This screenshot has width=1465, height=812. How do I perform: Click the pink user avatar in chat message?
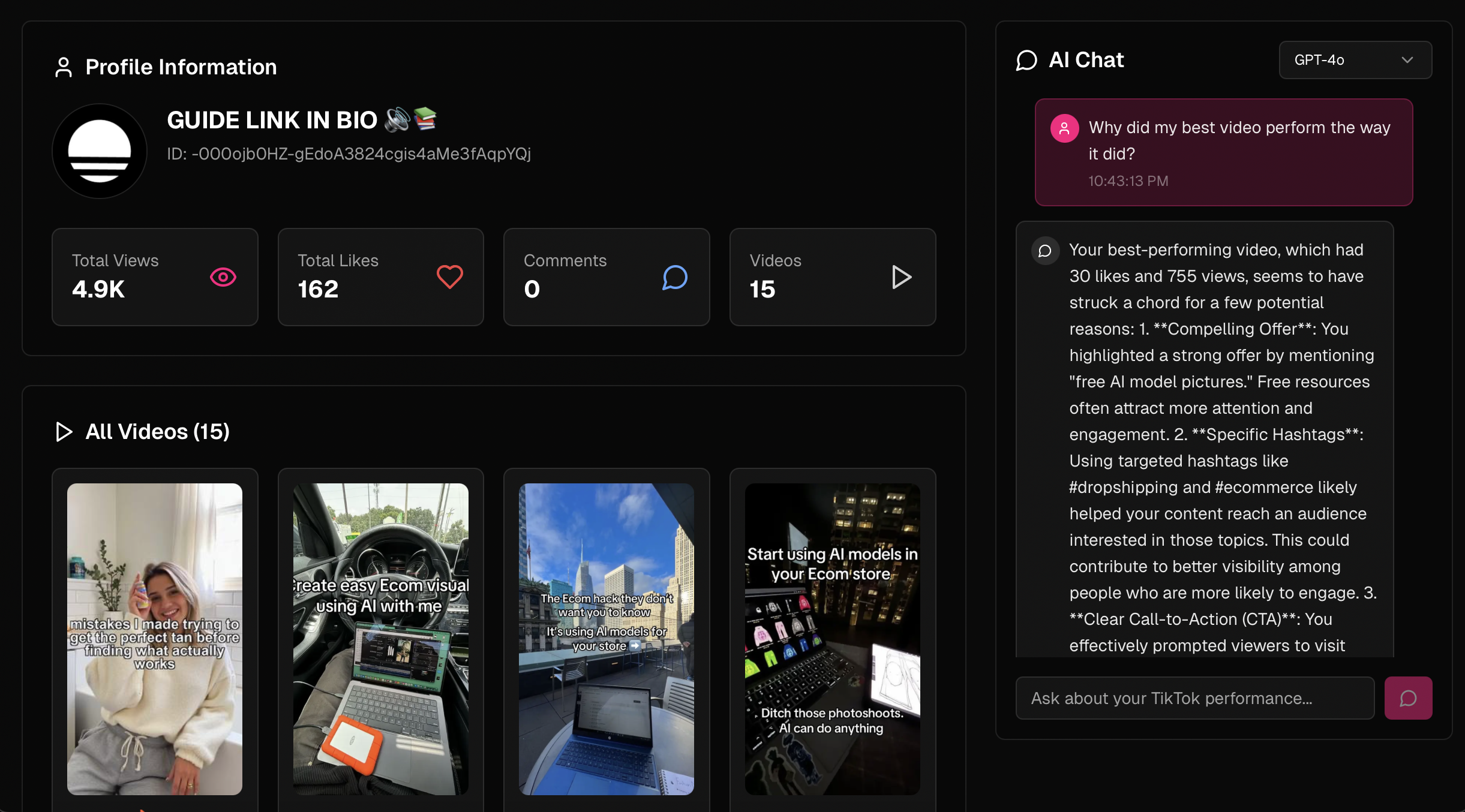(1064, 128)
